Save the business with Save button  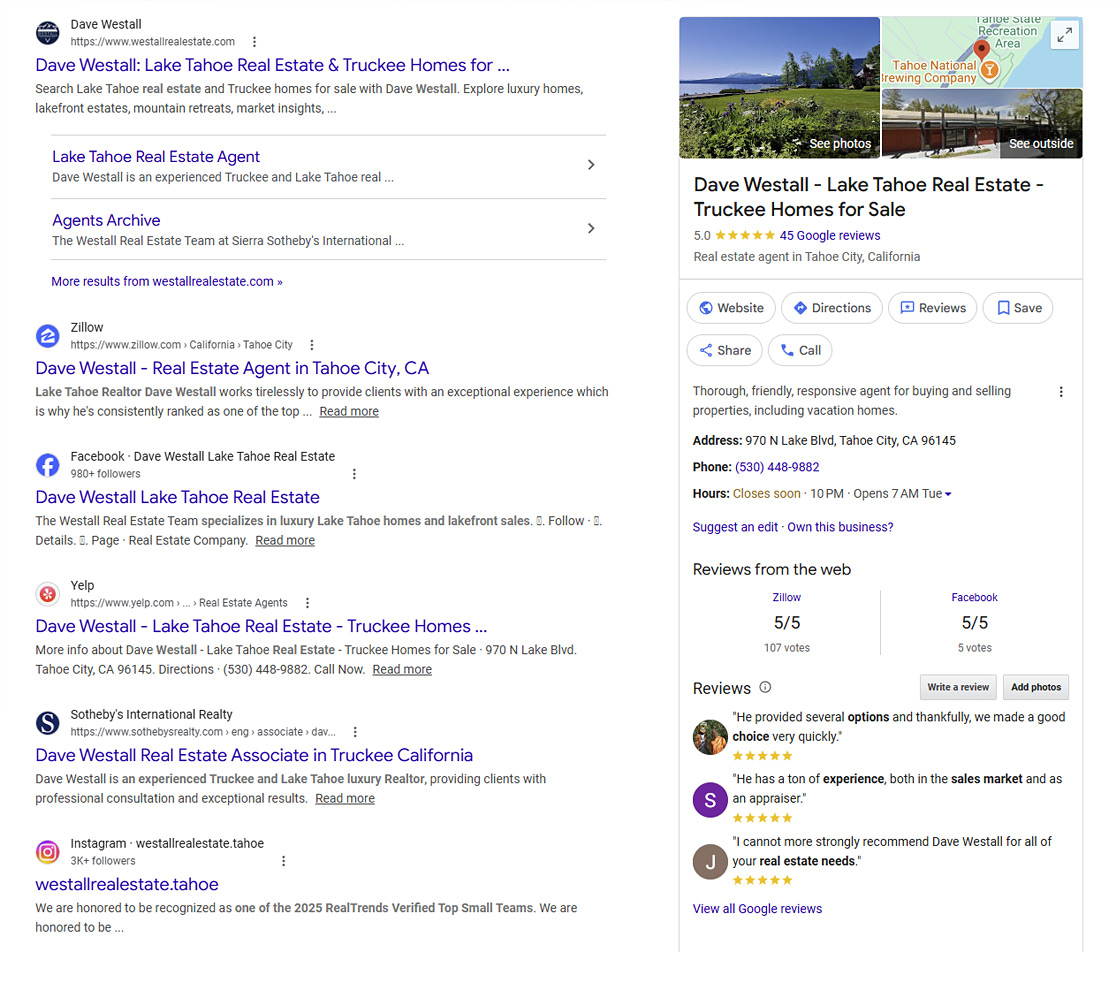click(x=1018, y=308)
